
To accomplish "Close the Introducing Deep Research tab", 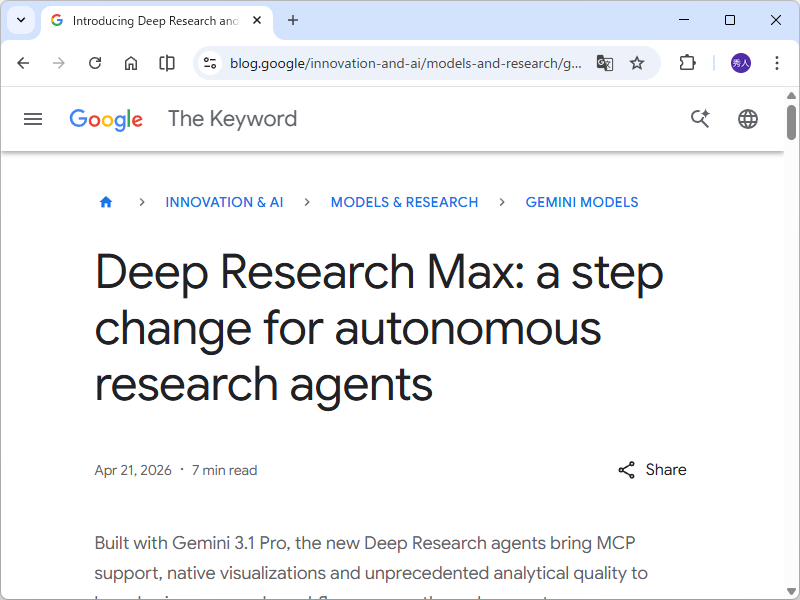I will pyautogui.click(x=257, y=20).
